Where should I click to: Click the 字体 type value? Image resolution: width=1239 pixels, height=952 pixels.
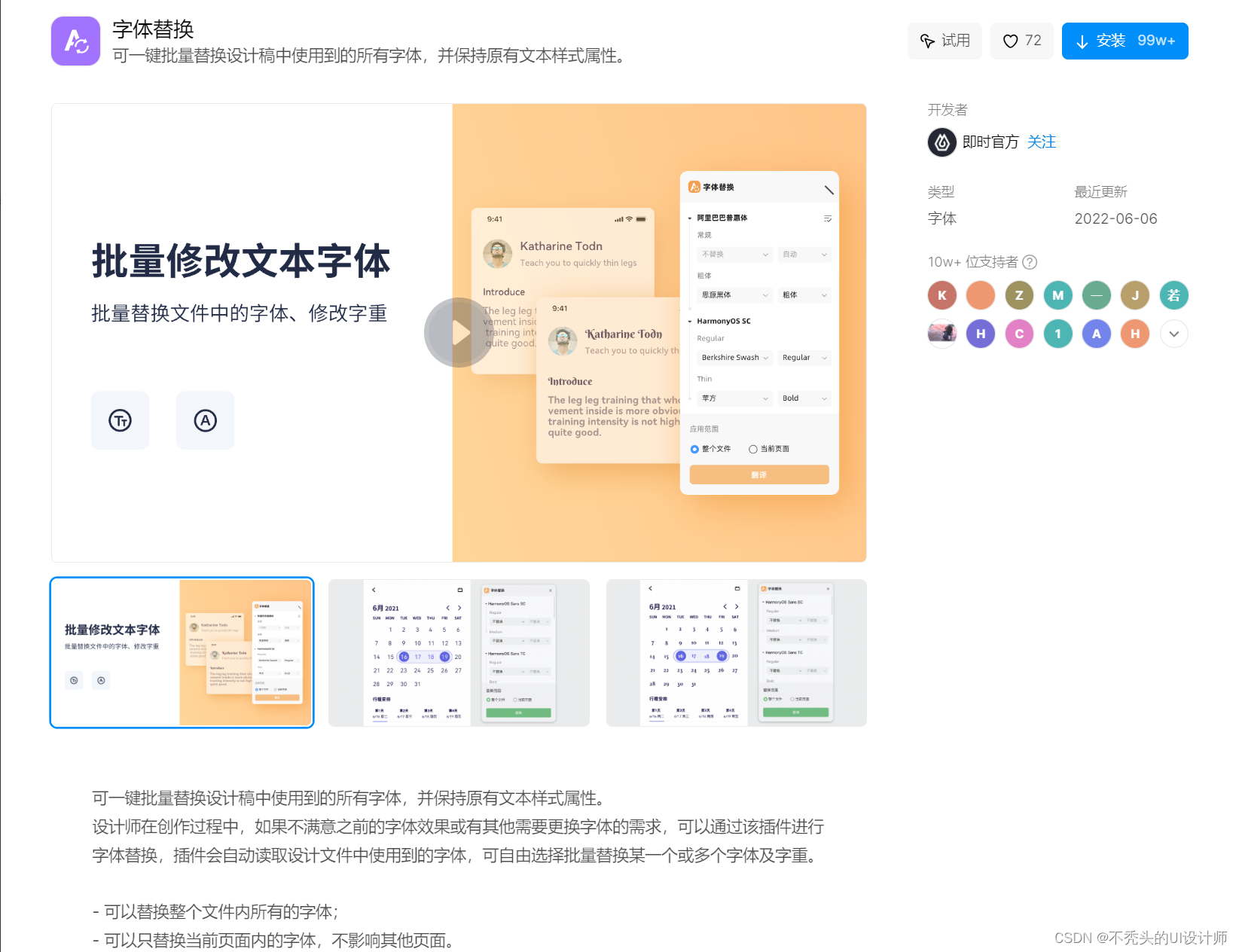[x=942, y=219]
